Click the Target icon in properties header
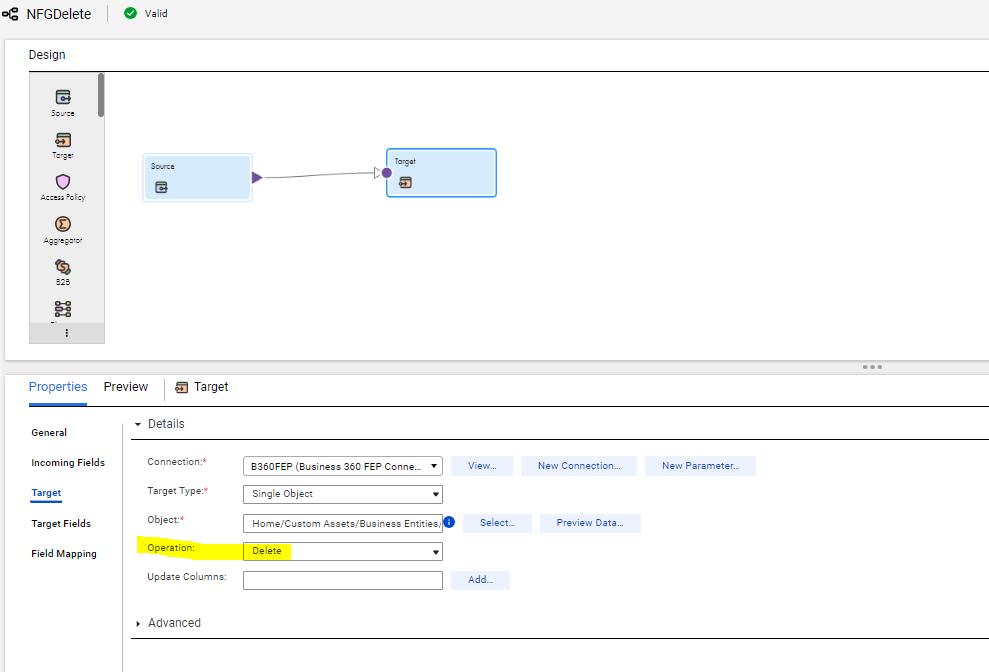 182,387
